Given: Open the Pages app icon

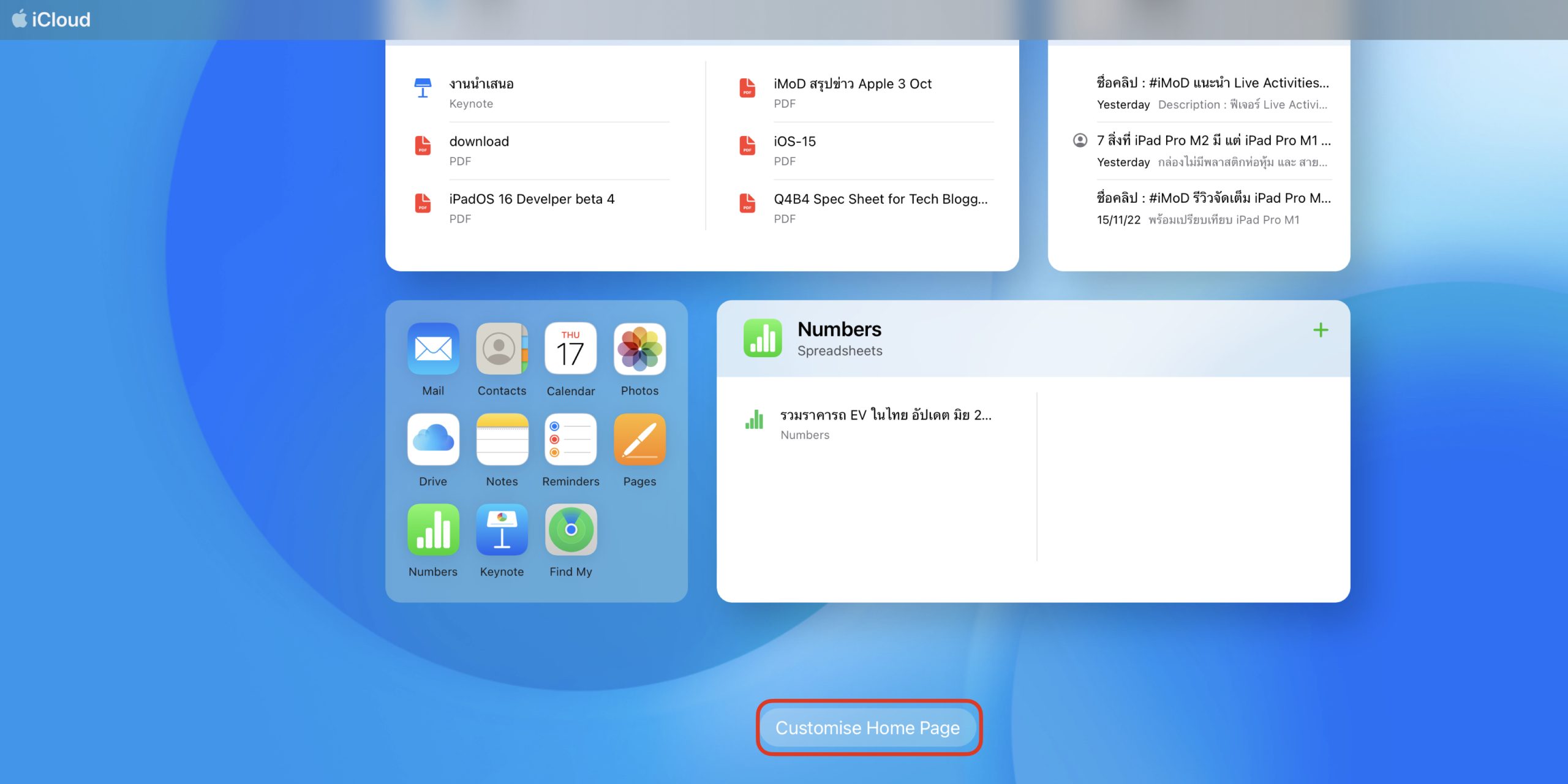Looking at the screenshot, I should [x=639, y=440].
